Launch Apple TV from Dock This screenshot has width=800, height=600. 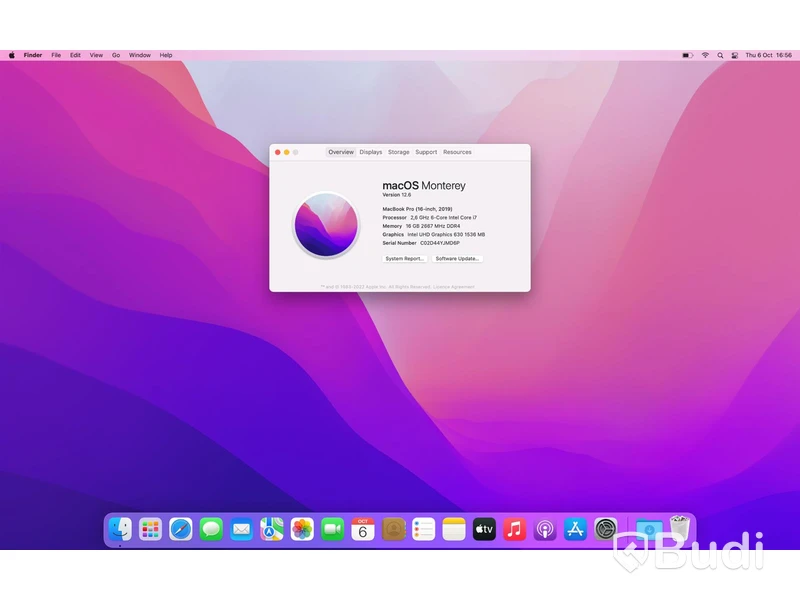point(484,529)
